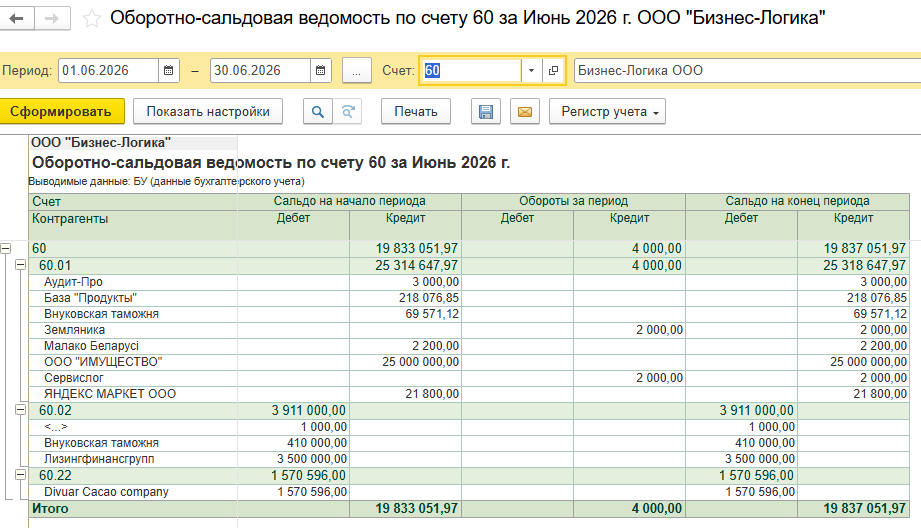Select the 60.02 account row label
Image resolution: width=921 pixels, height=528 pixels.
point(55,411)
